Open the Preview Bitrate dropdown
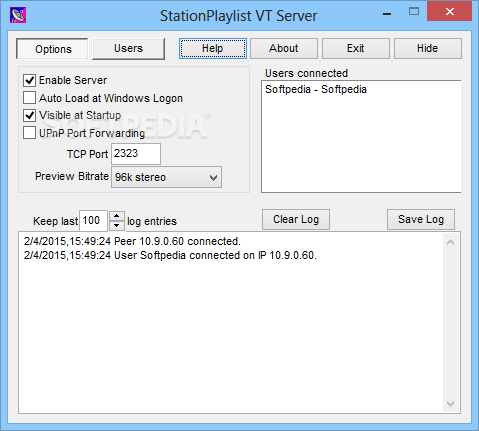 (x=166, y=177)
